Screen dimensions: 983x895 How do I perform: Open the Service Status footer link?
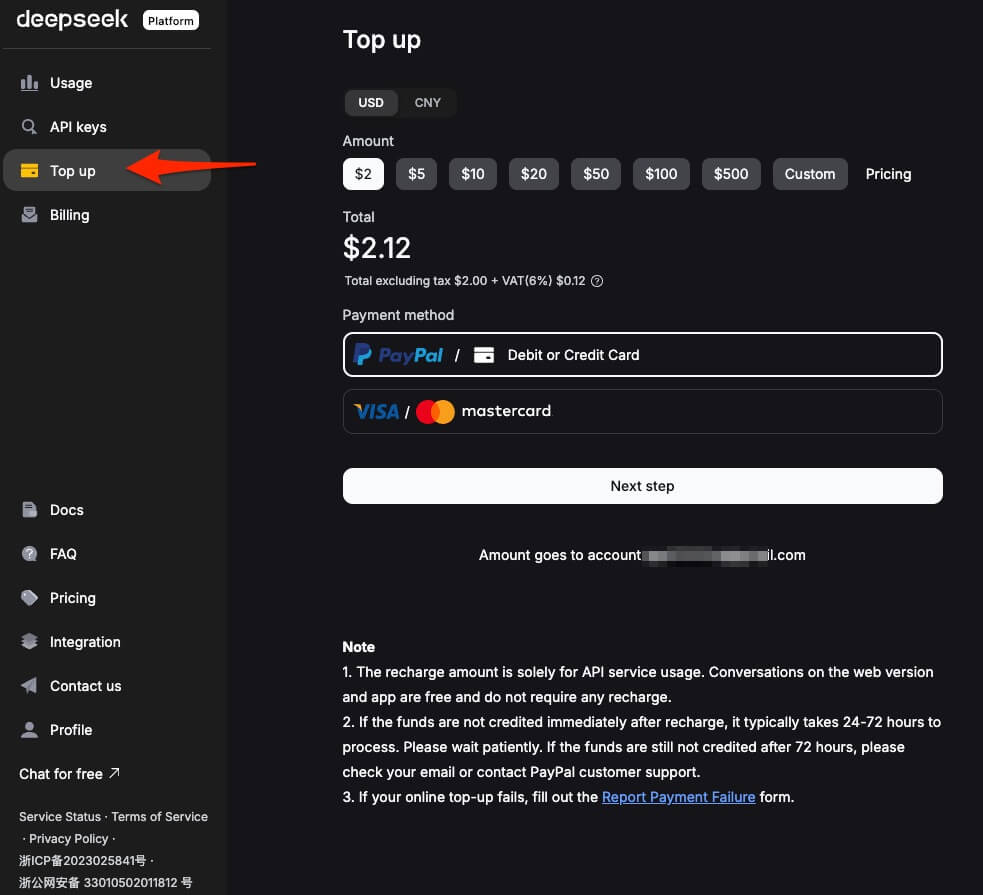click(60, 816)
